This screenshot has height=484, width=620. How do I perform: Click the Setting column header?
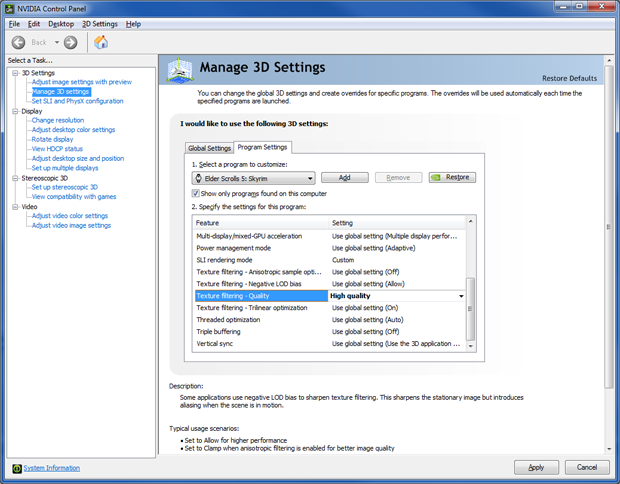click(397, 223)
